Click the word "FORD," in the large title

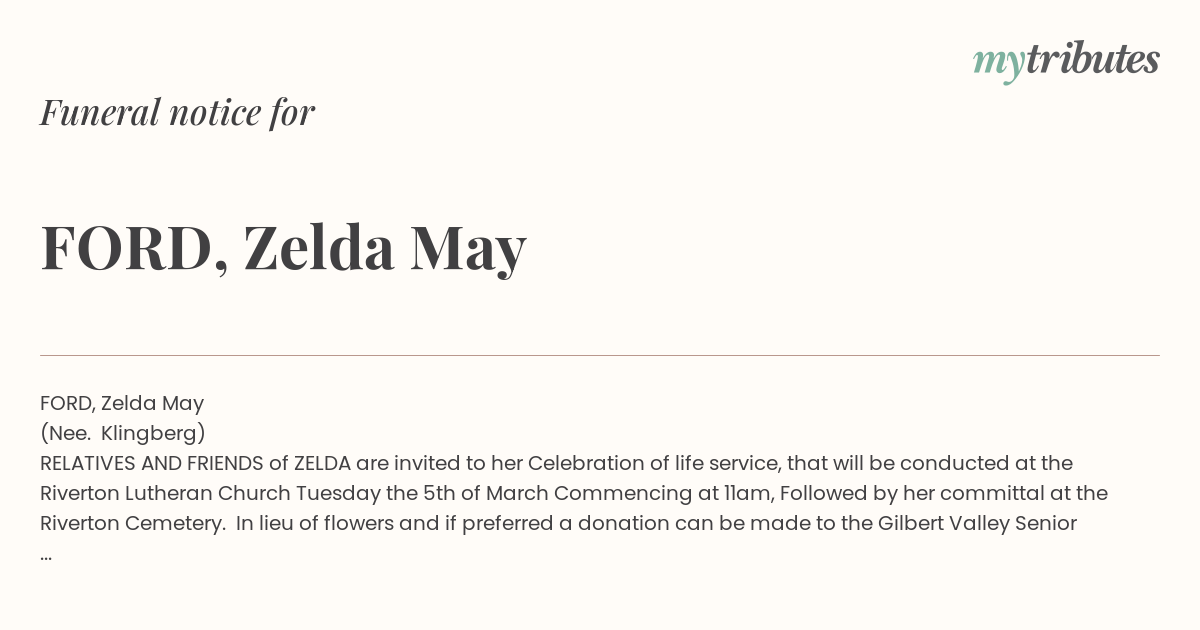pos(135,250)
